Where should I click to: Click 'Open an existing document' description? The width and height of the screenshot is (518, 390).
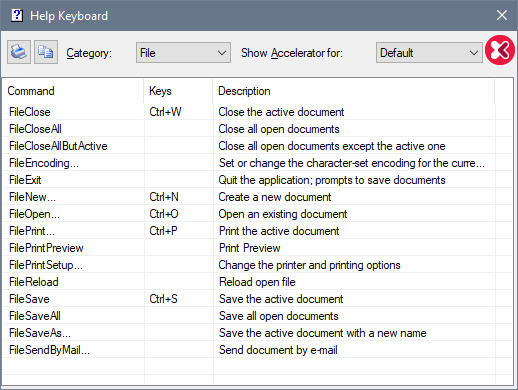283,214
